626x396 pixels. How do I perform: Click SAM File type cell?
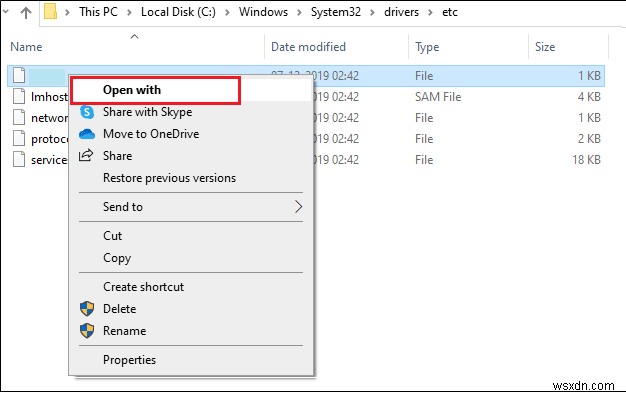click(438, 97)
